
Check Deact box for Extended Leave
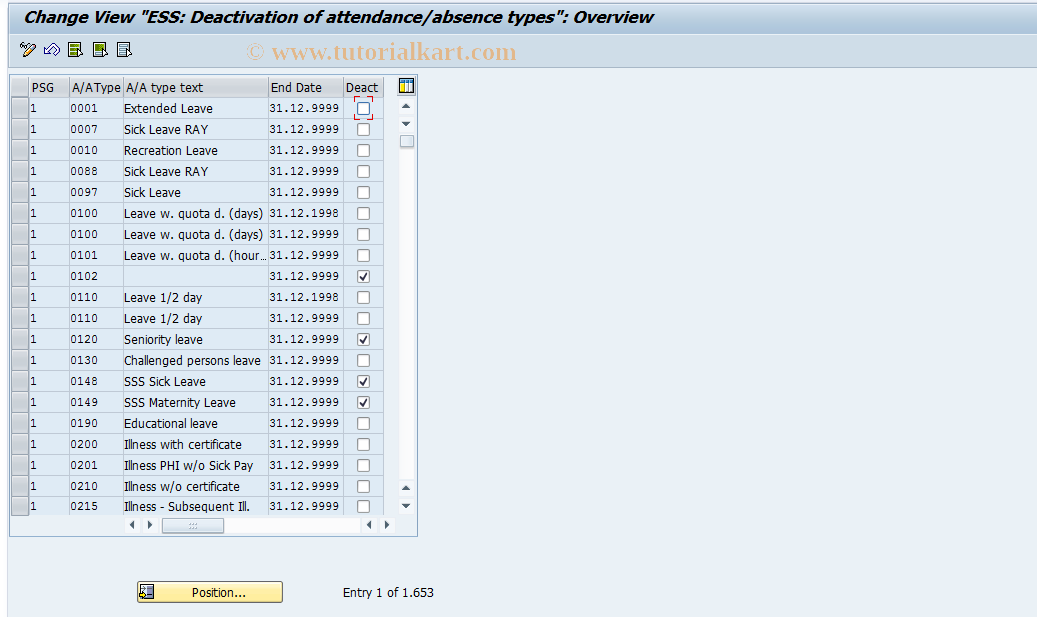tap(363, 108)
